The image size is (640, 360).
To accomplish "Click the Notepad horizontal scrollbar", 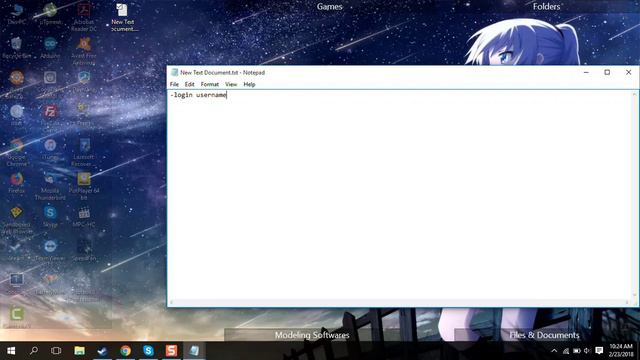I will [399, 302].
